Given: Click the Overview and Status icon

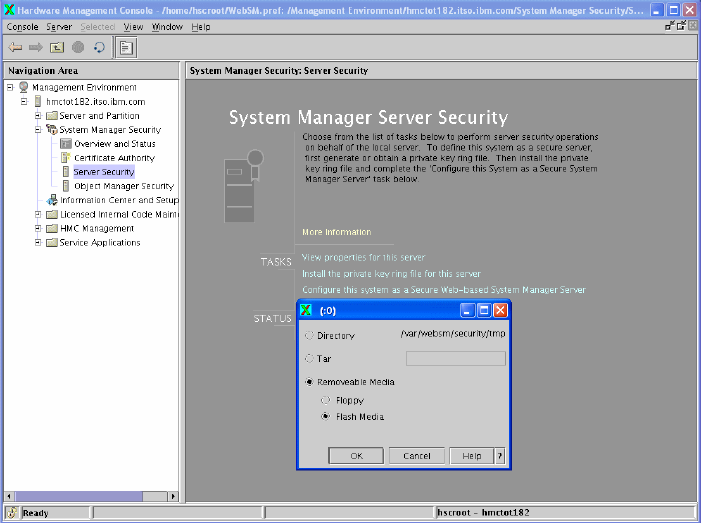Looking at the screenshot, I should click(x=66, y=144).
